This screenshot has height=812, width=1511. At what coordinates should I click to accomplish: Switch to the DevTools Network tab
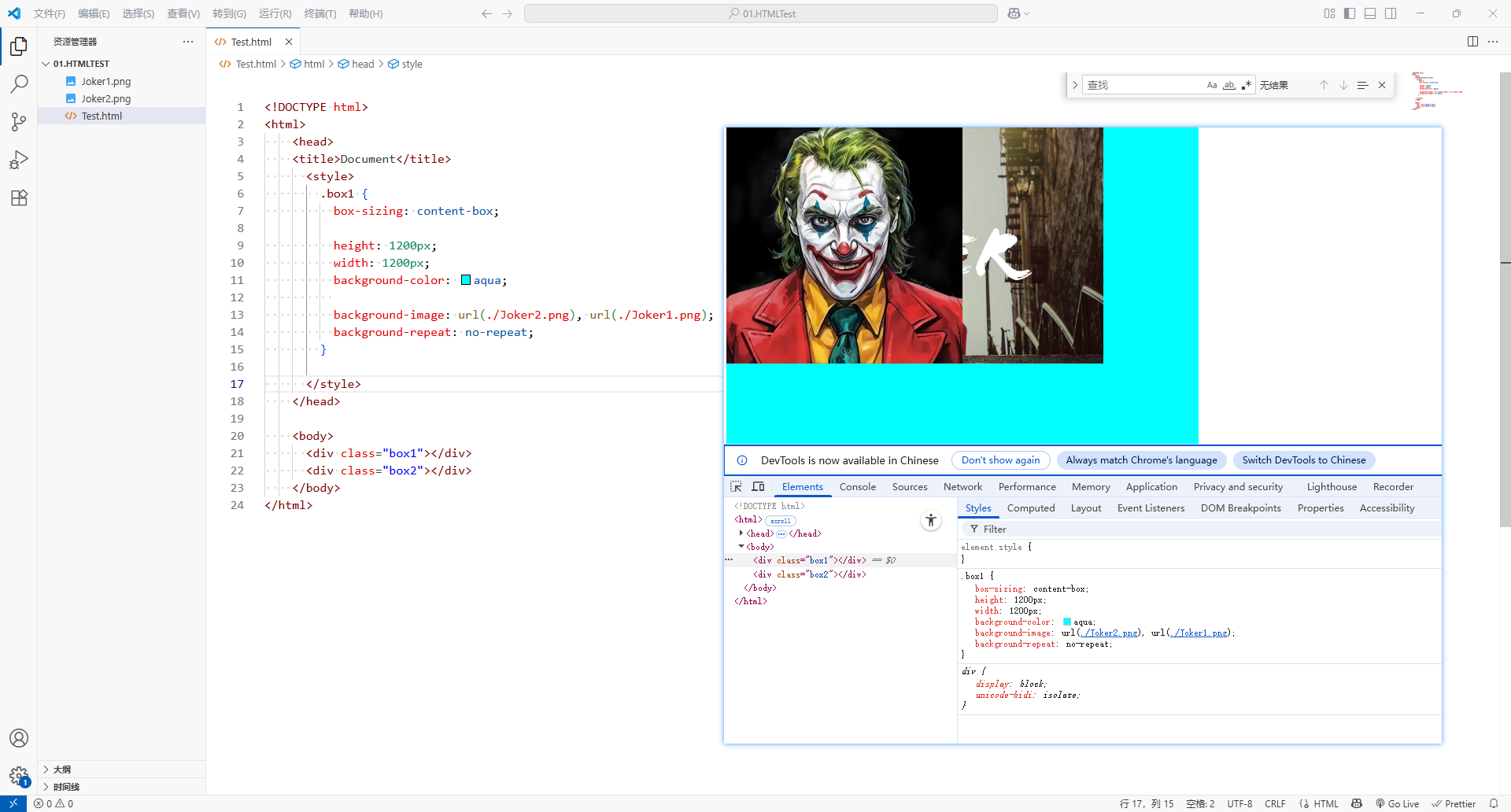coord(962,487)
